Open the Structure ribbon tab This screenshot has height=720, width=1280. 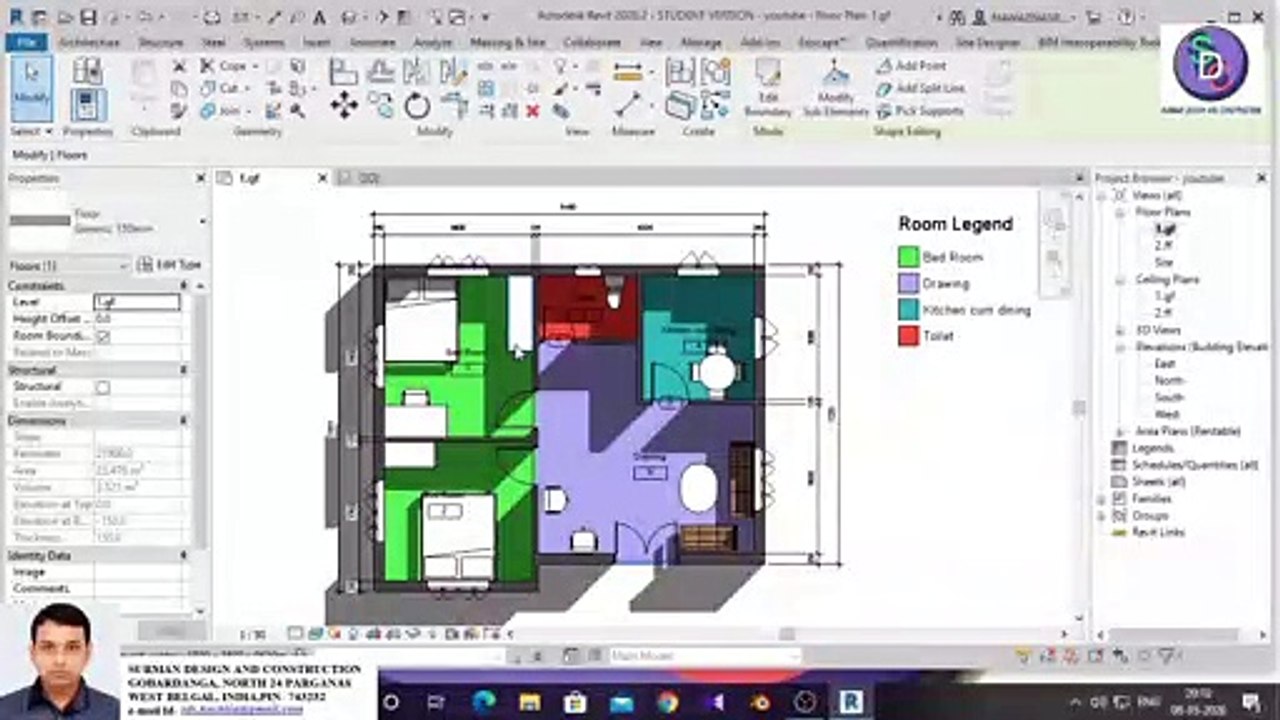click(x=160, y=43)
